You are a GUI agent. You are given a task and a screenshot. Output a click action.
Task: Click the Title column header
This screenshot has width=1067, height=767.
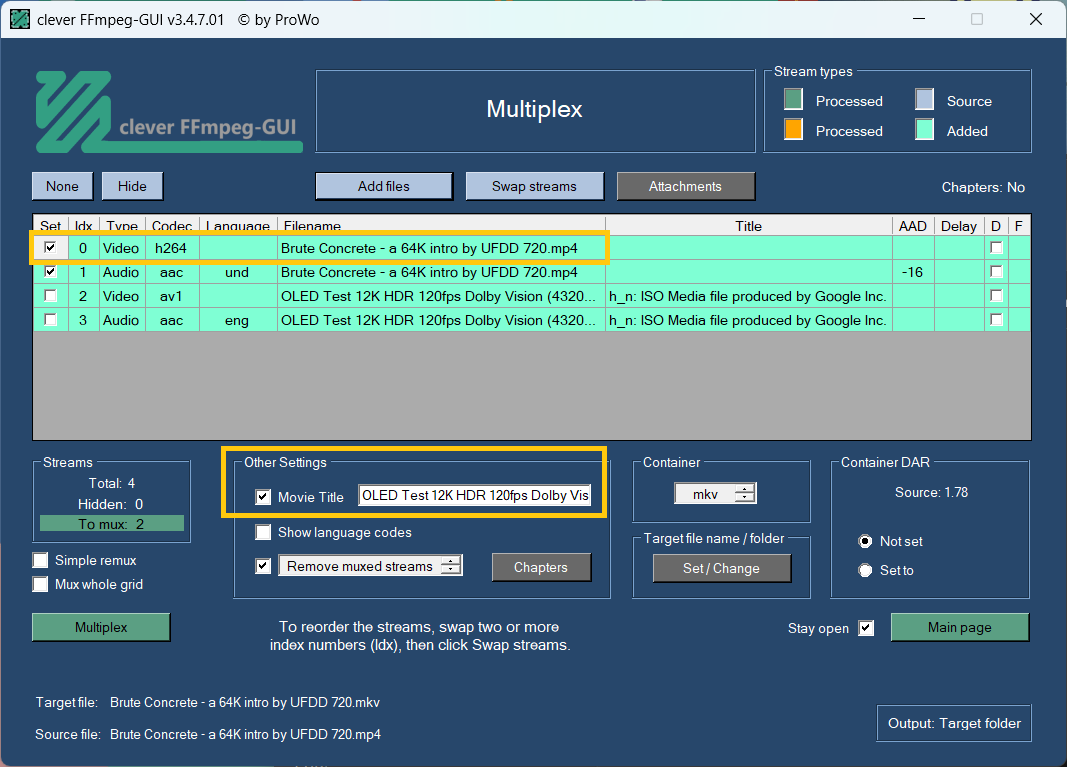click(749, 225)
